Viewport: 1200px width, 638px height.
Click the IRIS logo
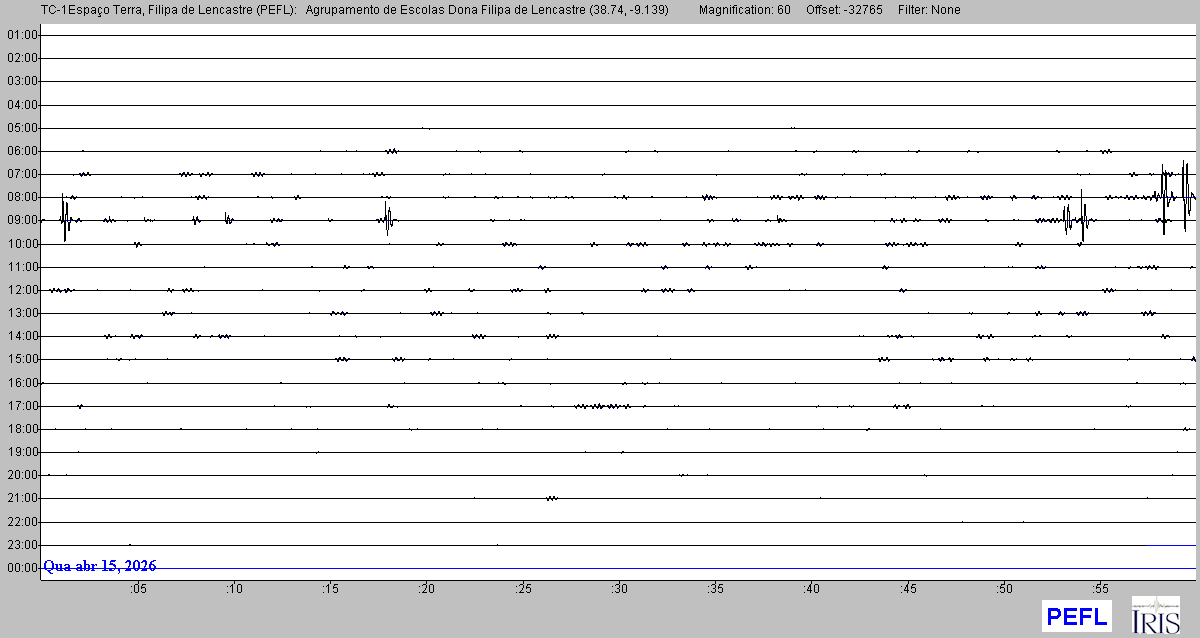coord(1155,615)
